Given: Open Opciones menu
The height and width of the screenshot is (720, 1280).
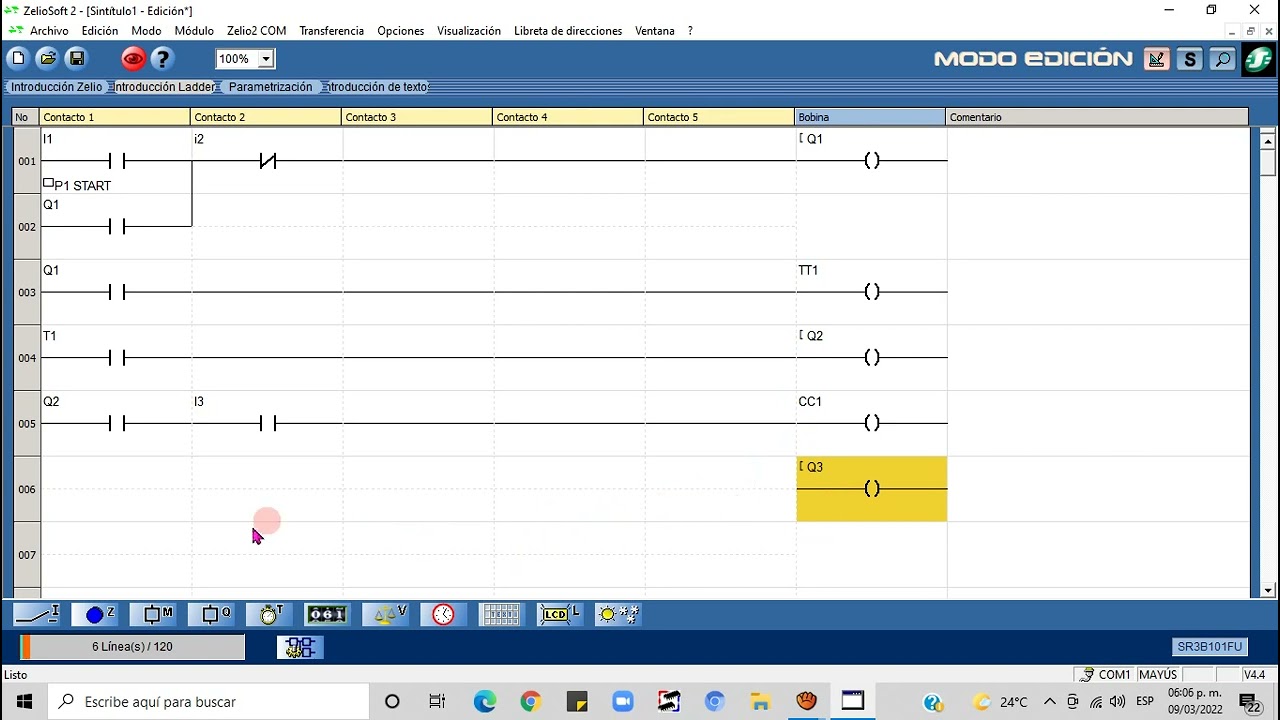Looking at the screenshot, I should click(400, 31).
